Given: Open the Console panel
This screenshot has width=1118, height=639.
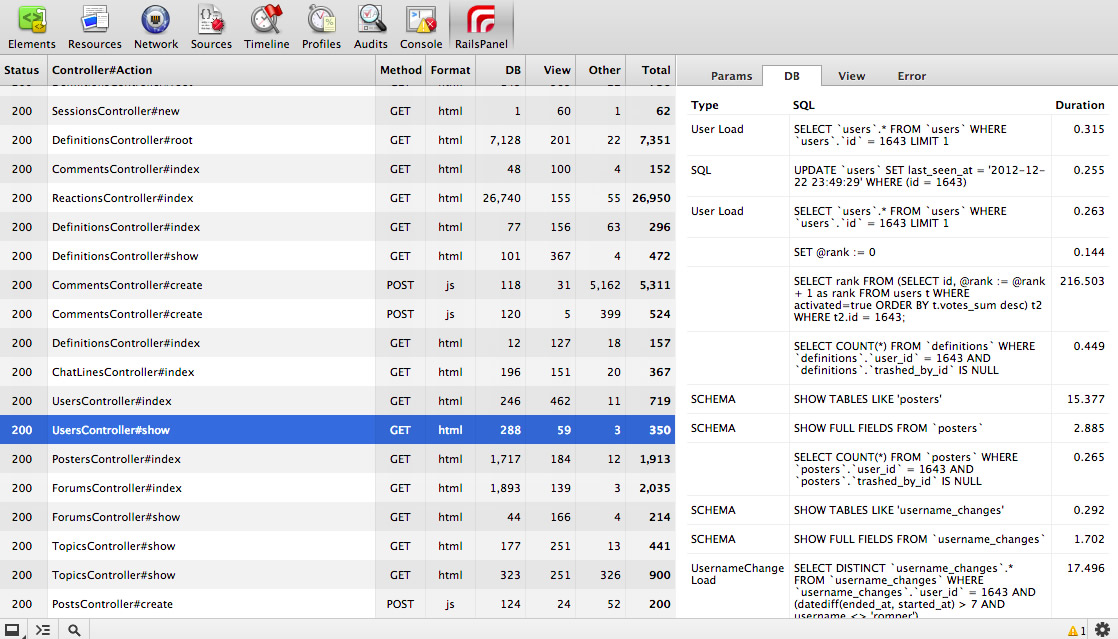Looking at the screenshot, I should coord(421,26).
